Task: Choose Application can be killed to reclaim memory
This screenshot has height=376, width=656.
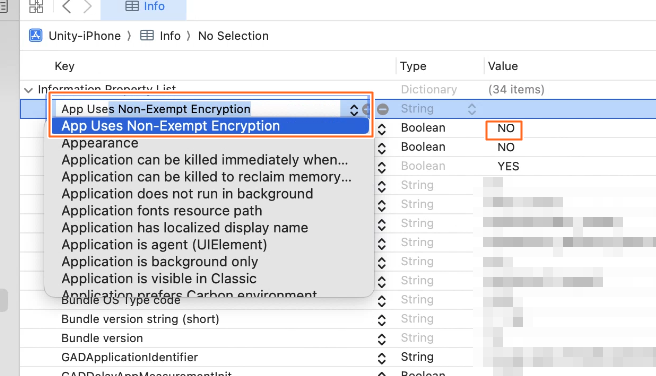Action: pyautogui.click(x=206, y=177)
